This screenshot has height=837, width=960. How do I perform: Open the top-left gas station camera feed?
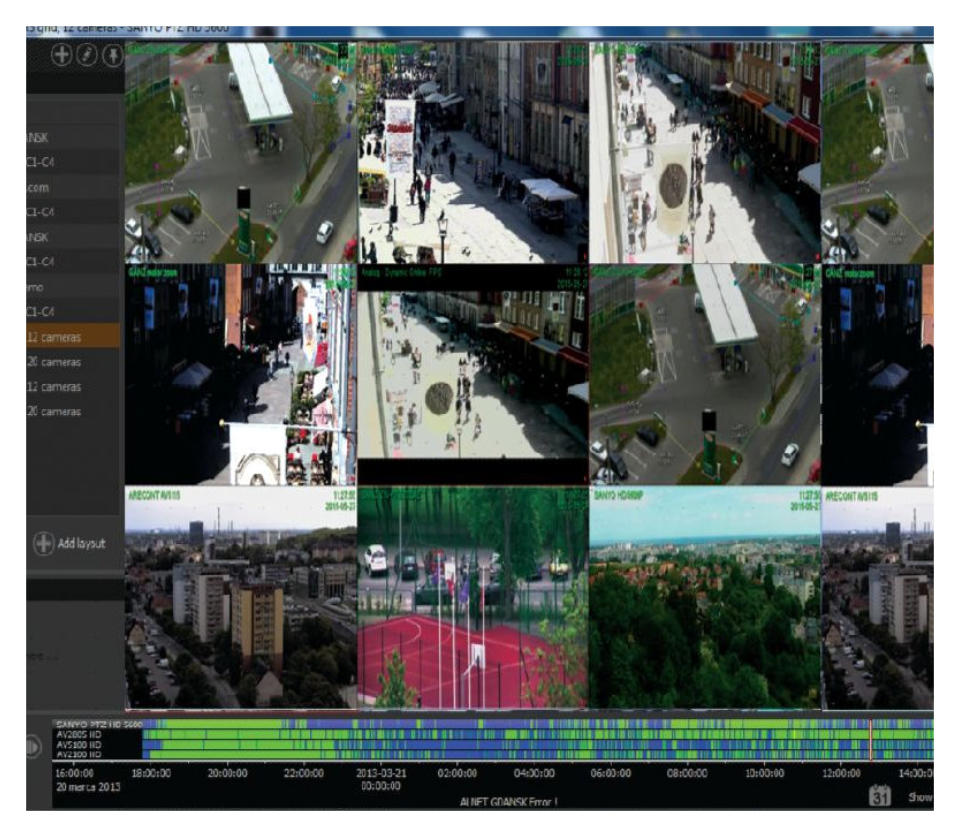[240, 152]
